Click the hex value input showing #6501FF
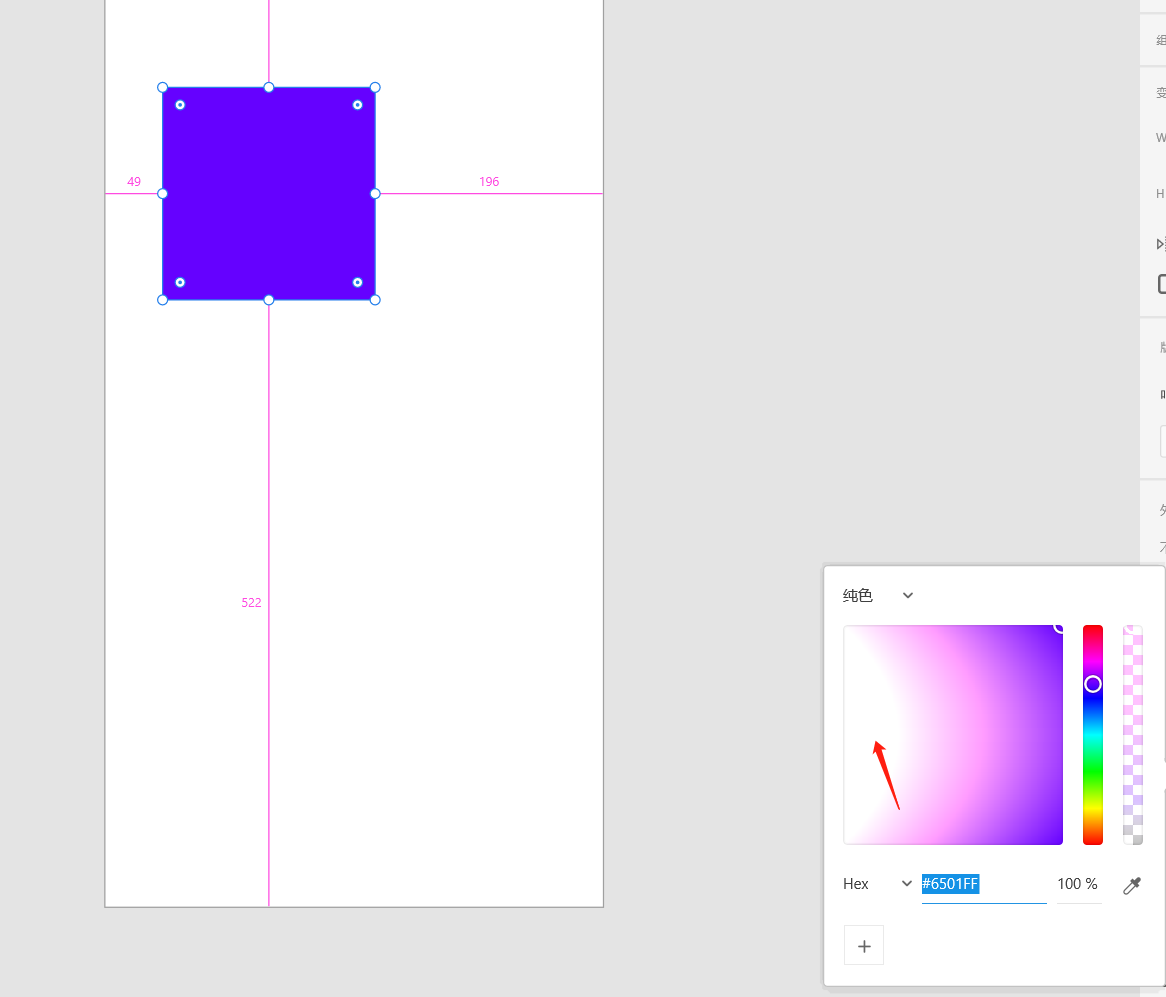Screen dimensions: 1166x997 (949, 884)
